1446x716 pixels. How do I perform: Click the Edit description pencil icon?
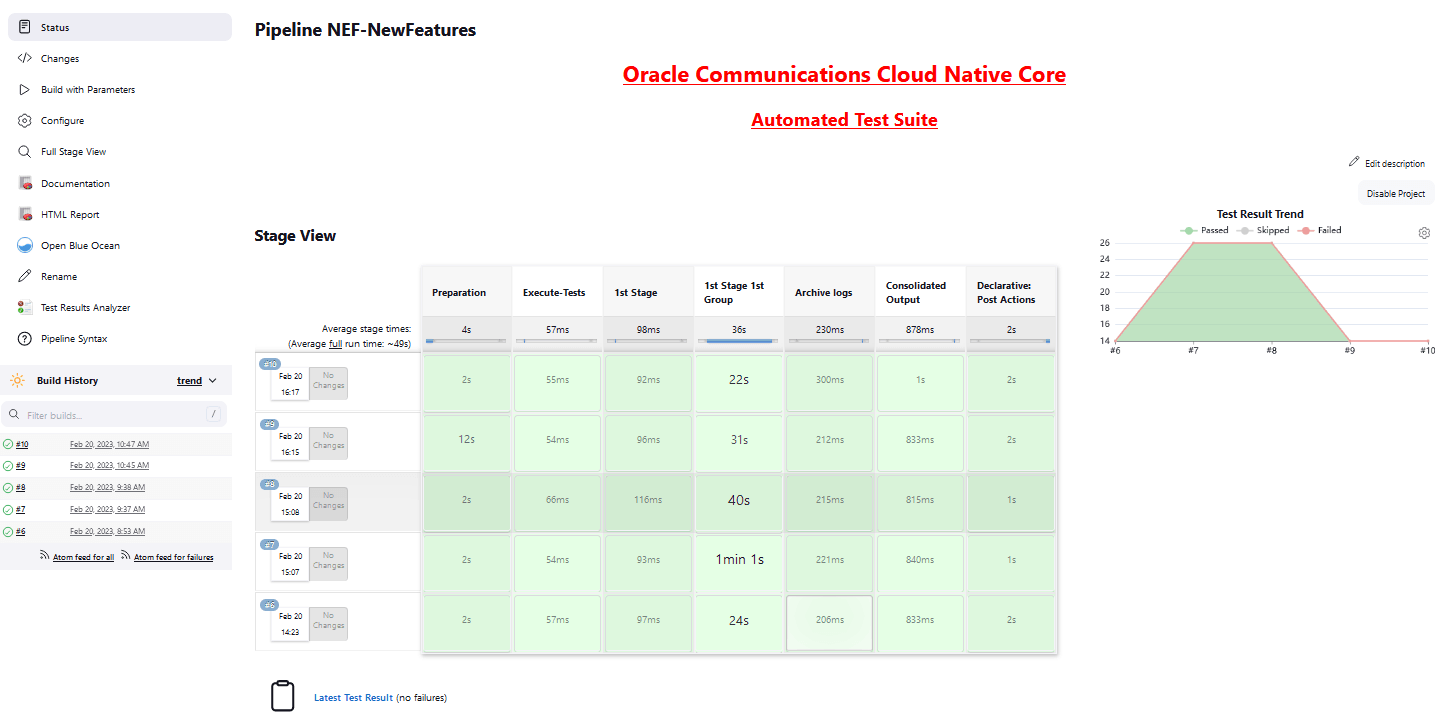tap(1352, 161)
